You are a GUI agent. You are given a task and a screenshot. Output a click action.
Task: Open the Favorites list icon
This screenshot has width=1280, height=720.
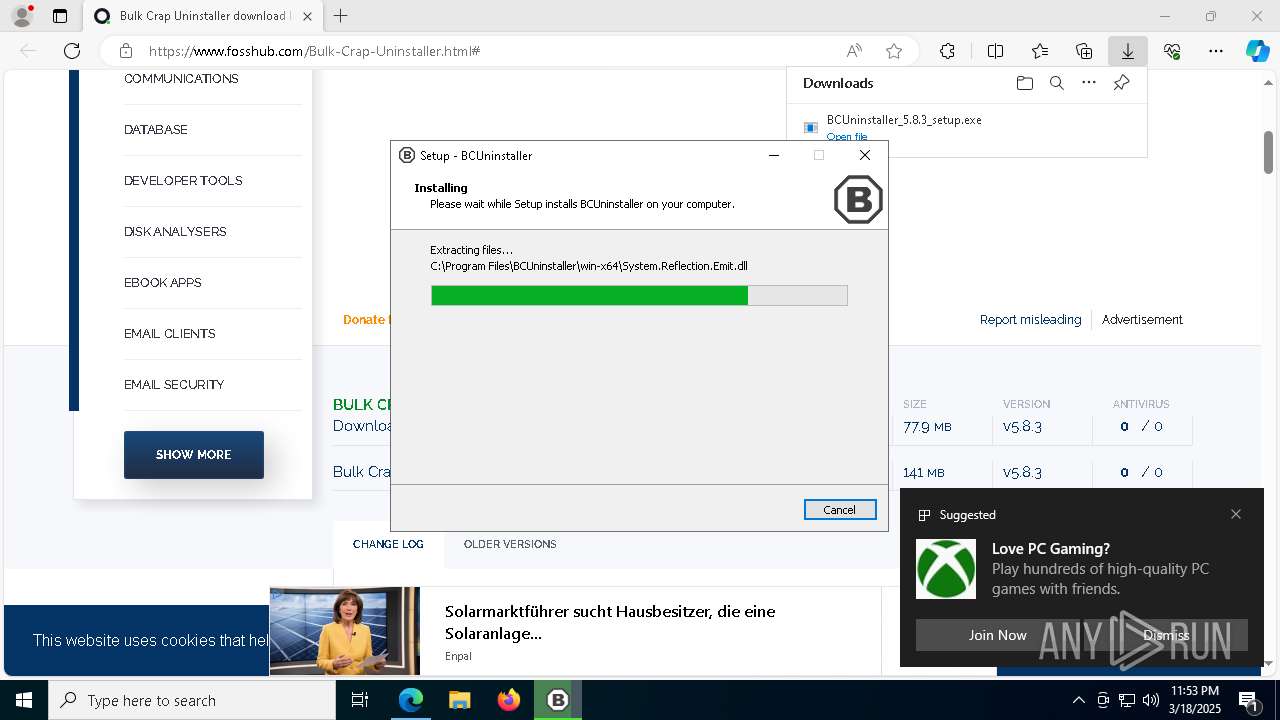1040,51
